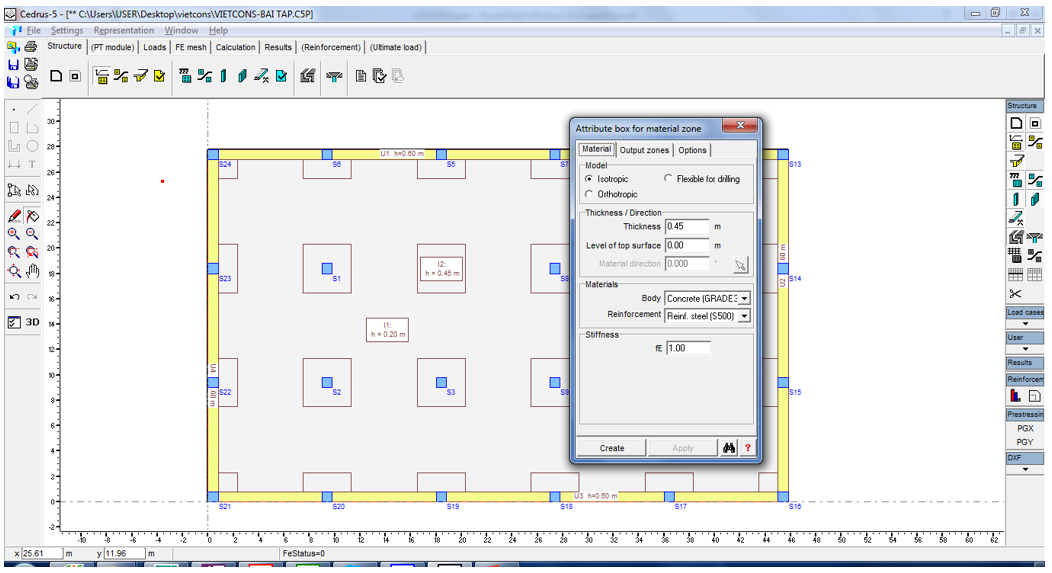Click the Results header in right panel
The height and width of the screenshot is (573, 1052).
click(x=1024, y=362)
